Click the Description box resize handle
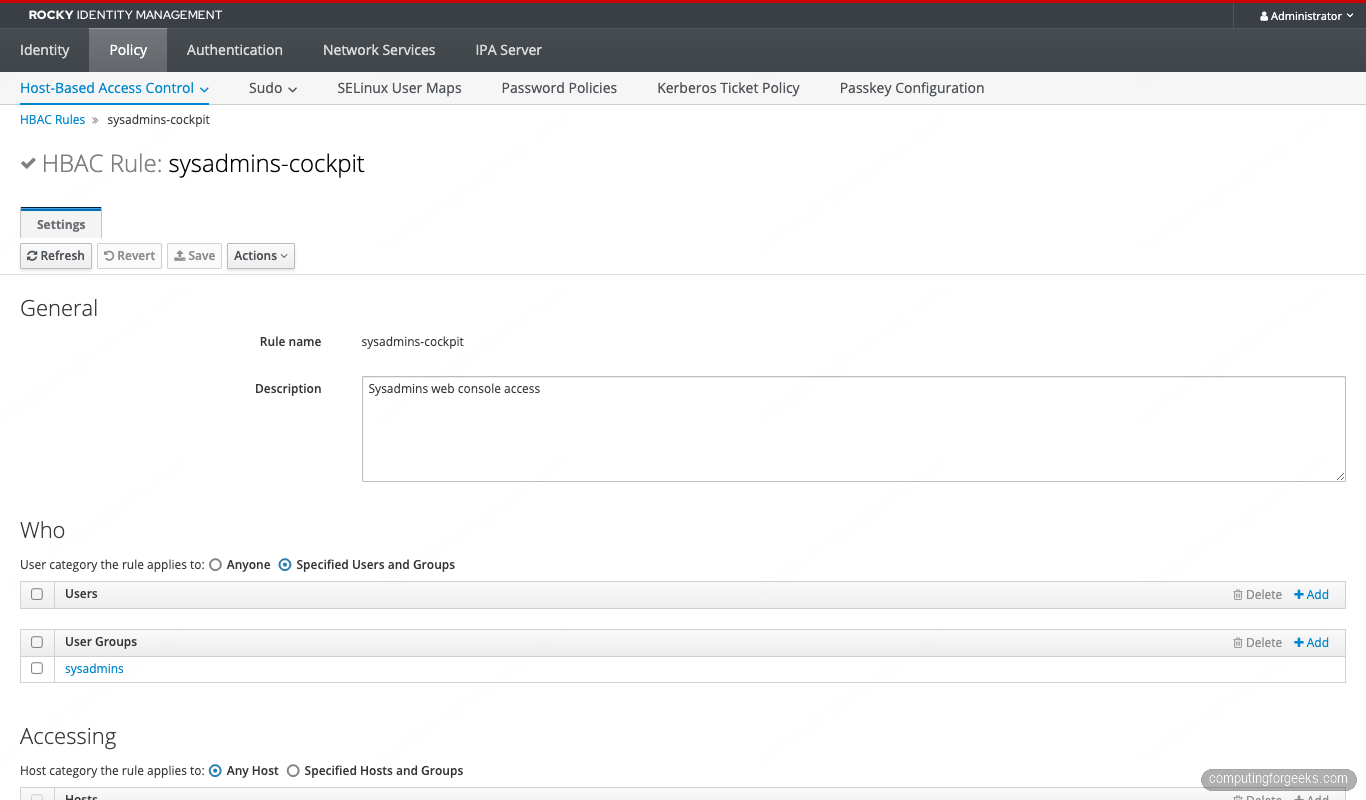 point(1340,476)
